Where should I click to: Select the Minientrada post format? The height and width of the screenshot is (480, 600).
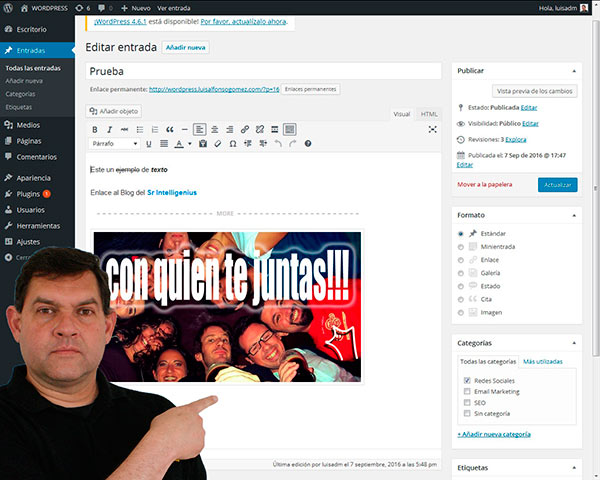[461, 247]
